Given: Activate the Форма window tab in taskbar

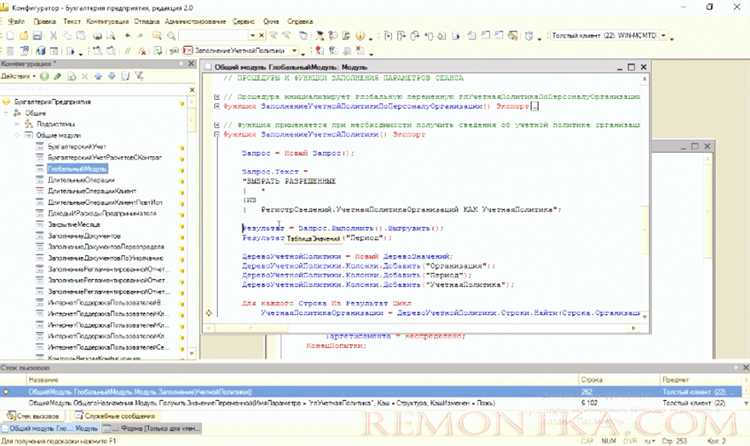Looking at the screenshot, I should [x=152, y=429].
